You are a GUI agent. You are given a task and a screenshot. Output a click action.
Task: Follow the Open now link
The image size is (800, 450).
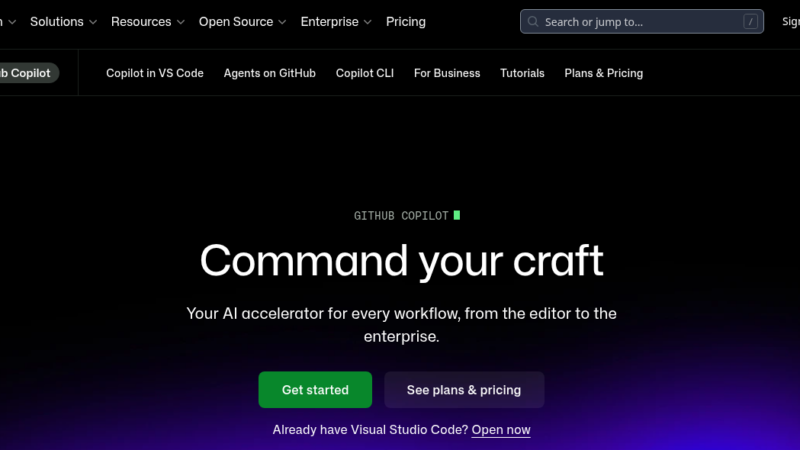[501, 430]
